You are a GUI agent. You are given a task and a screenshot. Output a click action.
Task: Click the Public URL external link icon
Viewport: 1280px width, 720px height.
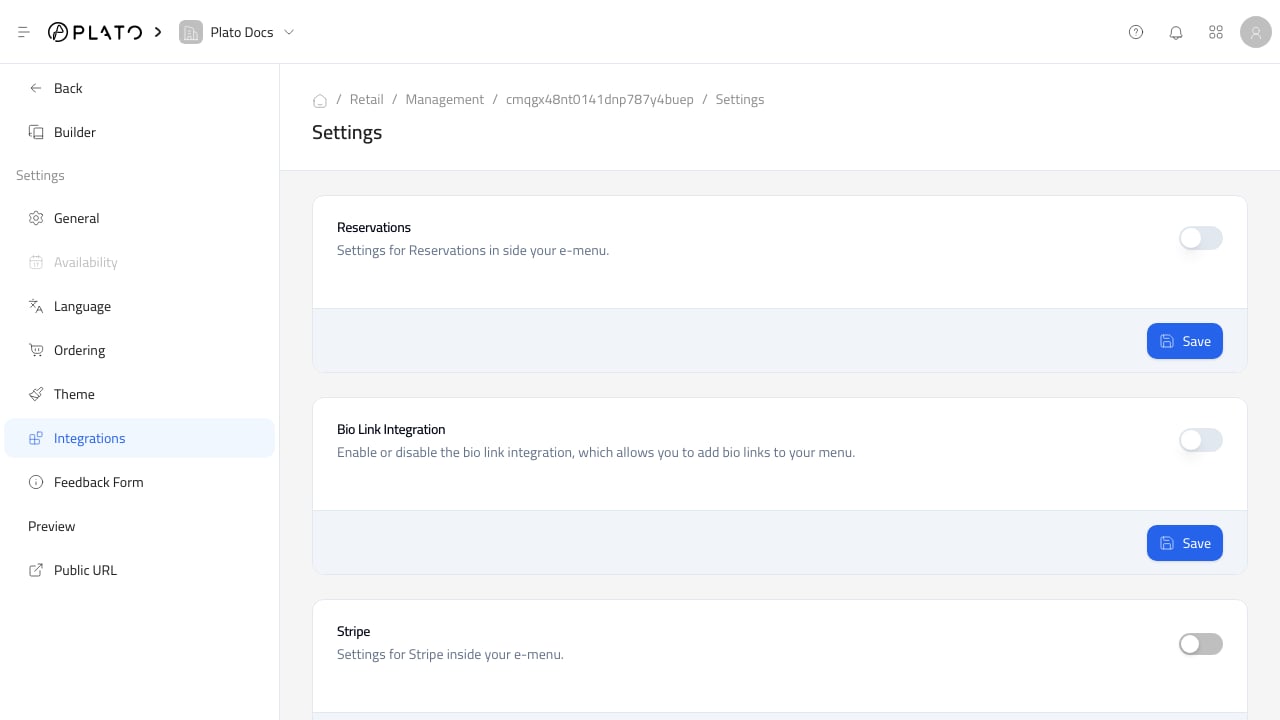[x=36, y=570]
